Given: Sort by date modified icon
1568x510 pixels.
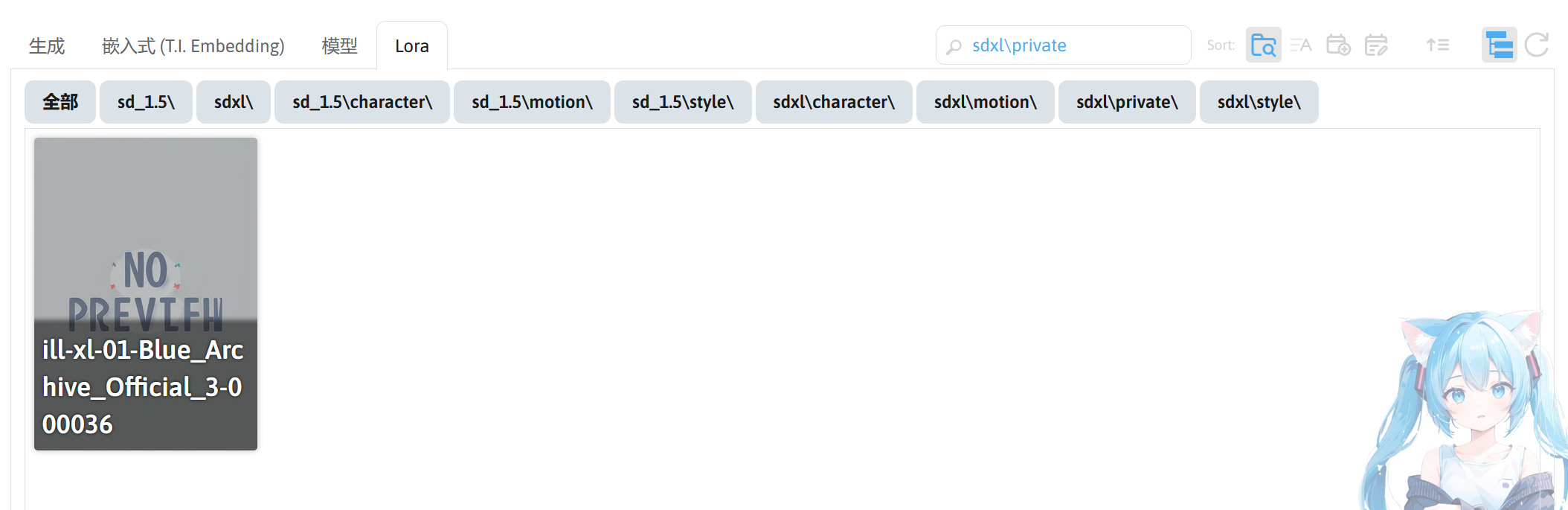Looking at the screenshot, I should pos(1376,45).
